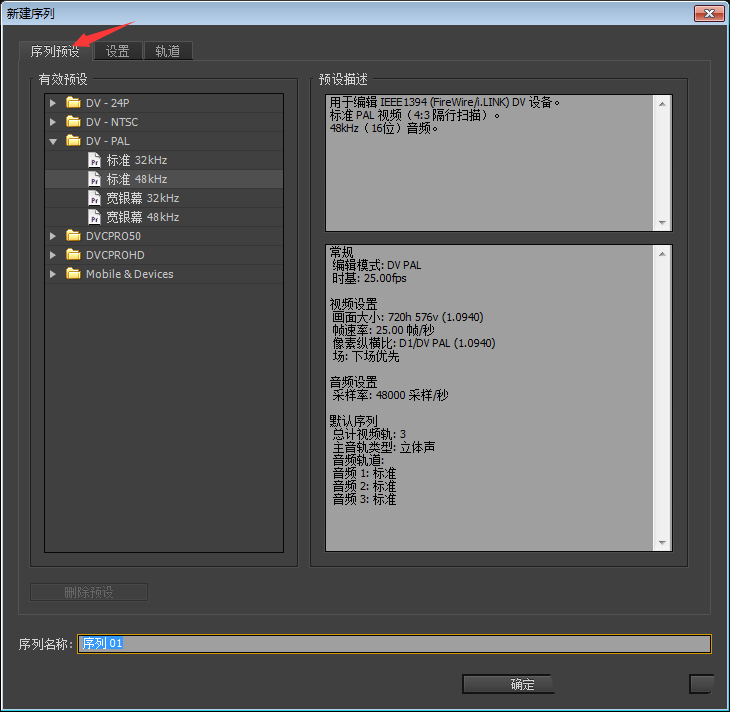
Task: Click the DV - NTSC folder icon
Action: [73, 122]
